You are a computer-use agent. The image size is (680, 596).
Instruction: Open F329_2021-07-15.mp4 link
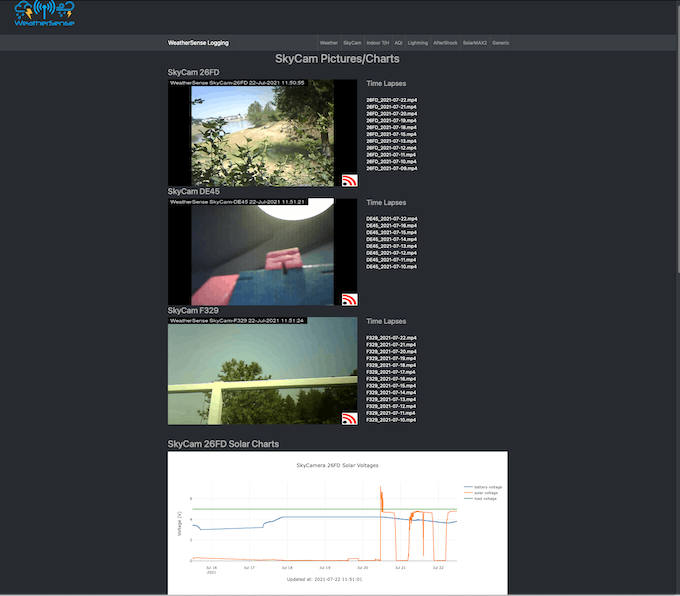click(x=391, y=386)
